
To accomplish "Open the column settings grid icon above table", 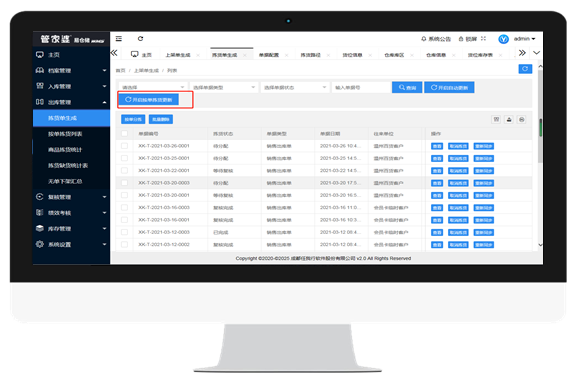I will coord(496,119).
